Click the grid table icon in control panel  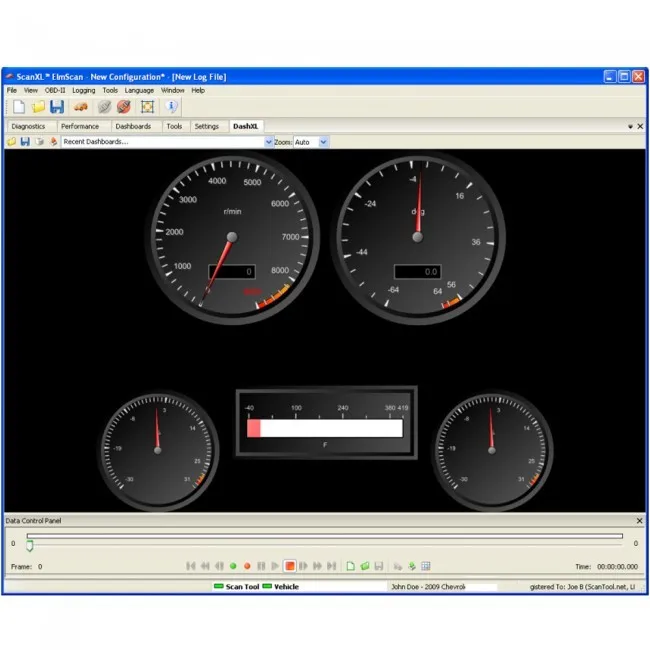click(426, 566)
